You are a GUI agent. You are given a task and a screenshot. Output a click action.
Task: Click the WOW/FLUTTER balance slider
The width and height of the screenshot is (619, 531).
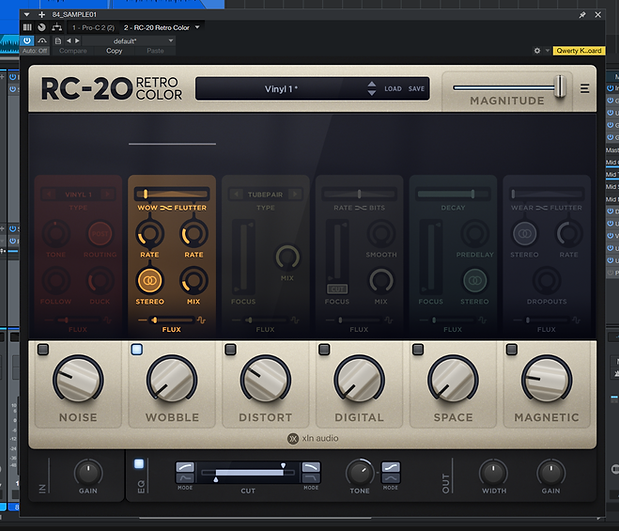tap(172, 194)
